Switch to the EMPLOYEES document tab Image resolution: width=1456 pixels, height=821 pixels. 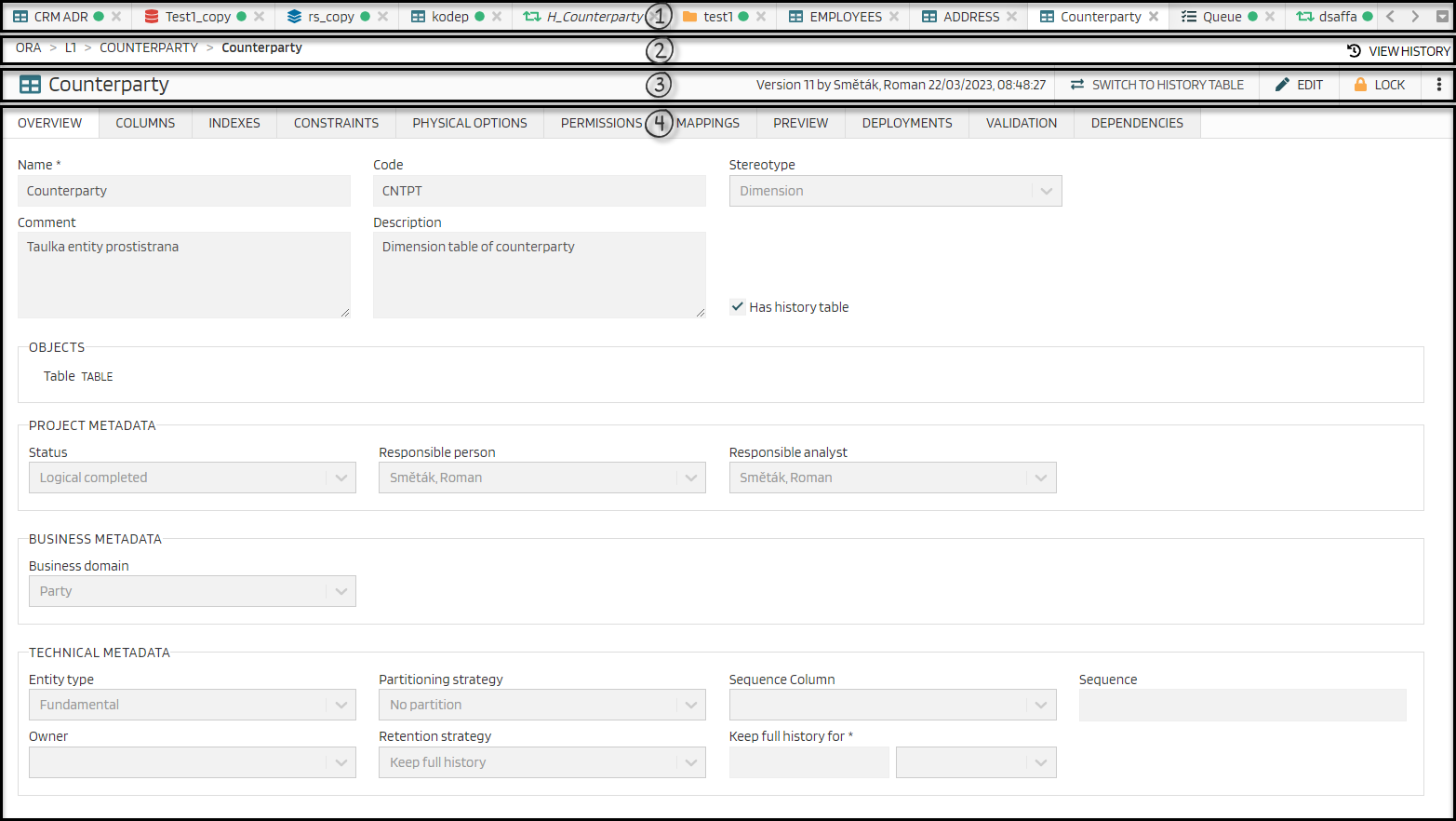[x=845, y=17]
